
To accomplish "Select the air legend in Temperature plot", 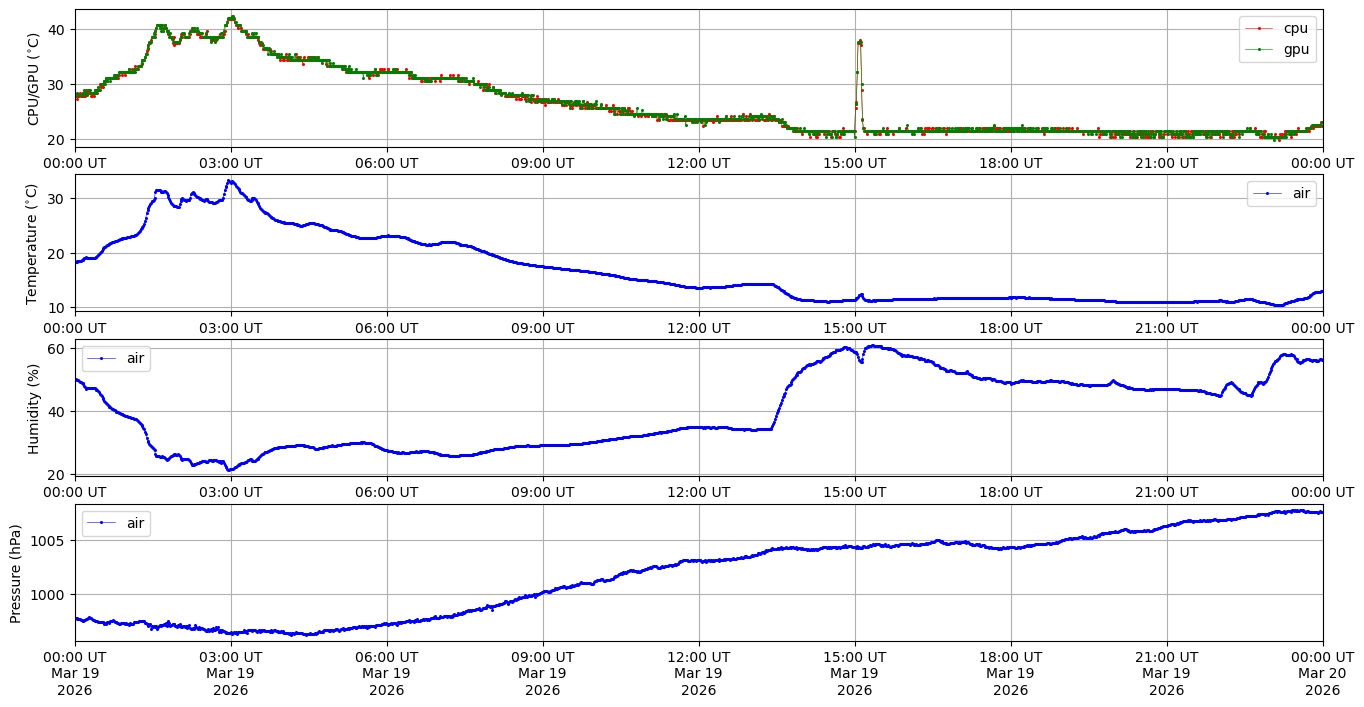I will [x=1301, y=193].
